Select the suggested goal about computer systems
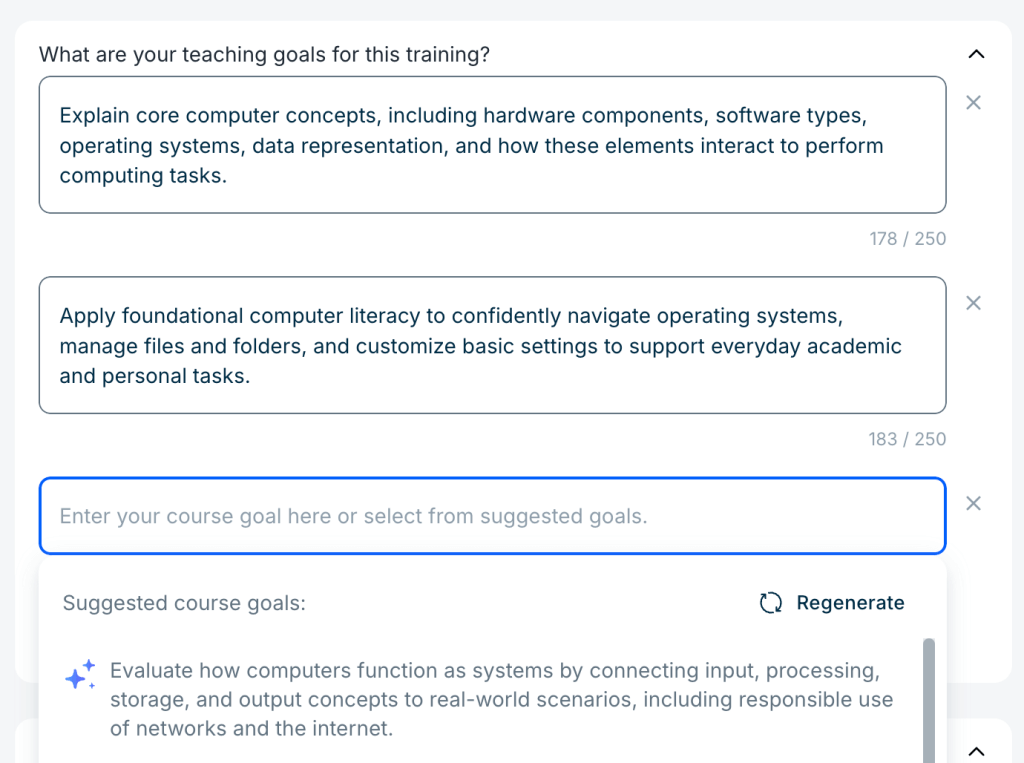The width and height of the screenshot is (1024, 763). 500,699
